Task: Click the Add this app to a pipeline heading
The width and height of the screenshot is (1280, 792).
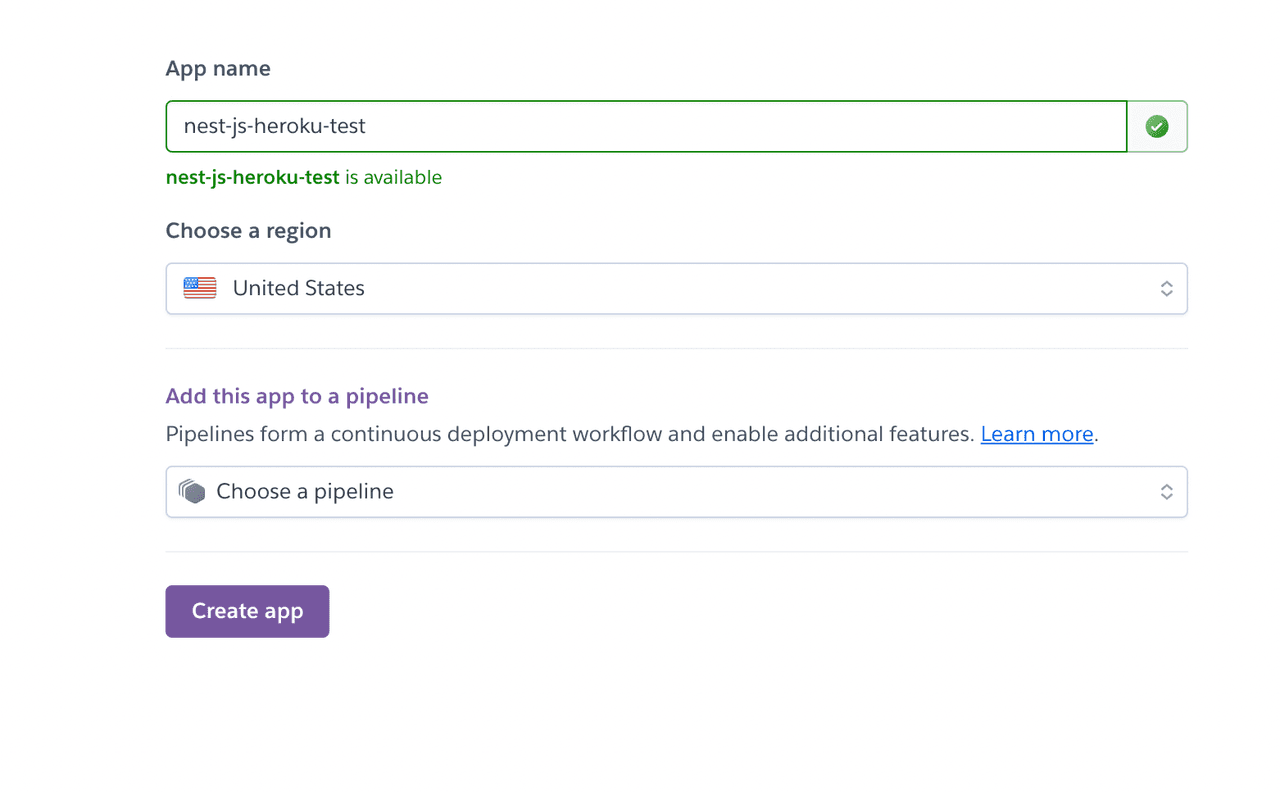Action: [x=297, y=396]
